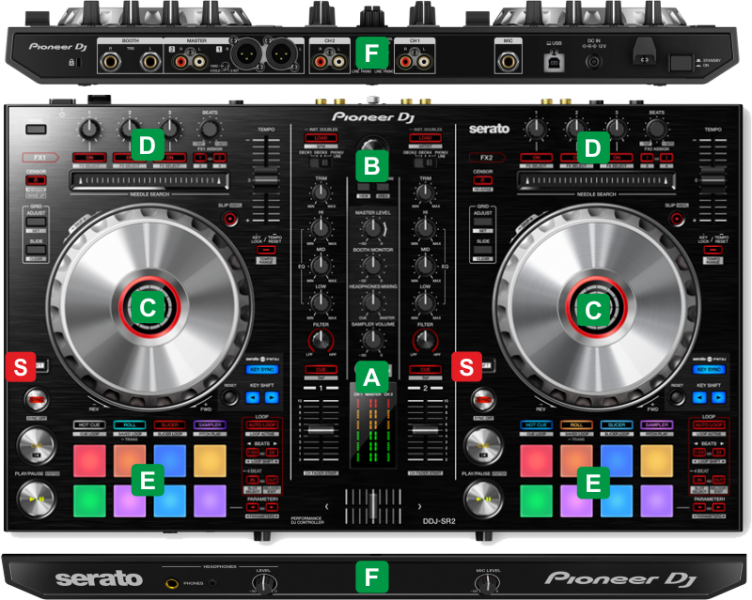The height and width of the screenshot is (600, 752).
Task: Halve loop with left deck 1/2X button
Action: click(x=252, y=453)
